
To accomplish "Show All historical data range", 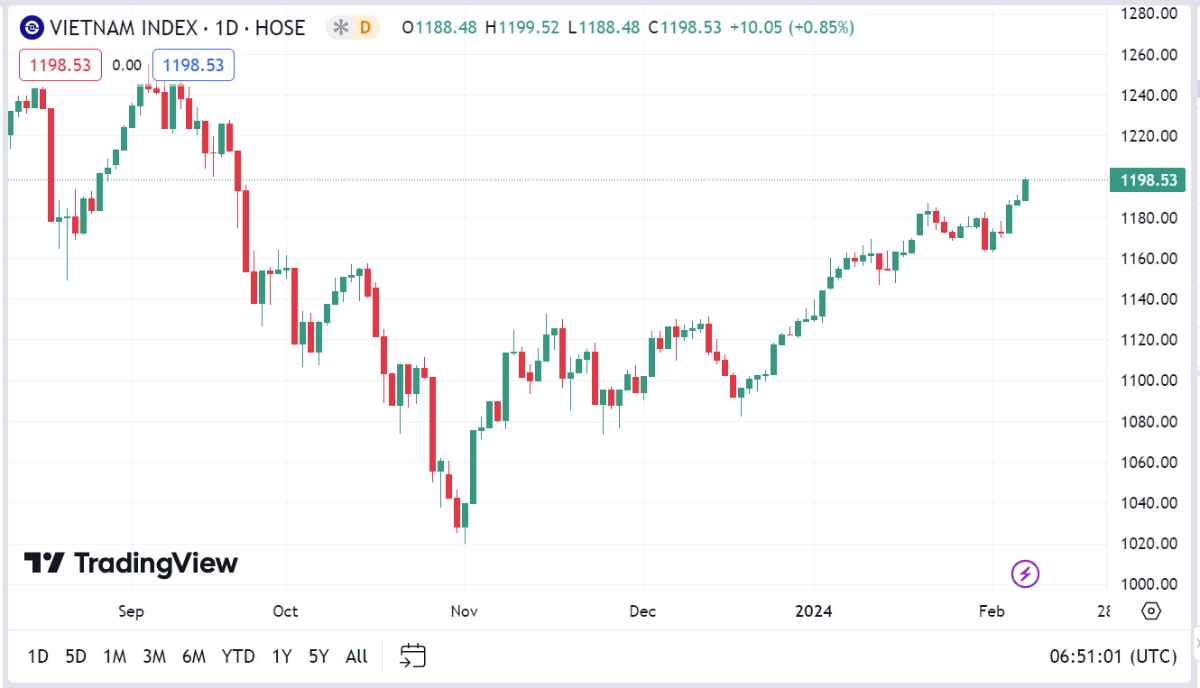I will pyautogui.click(x=356, y=657).
